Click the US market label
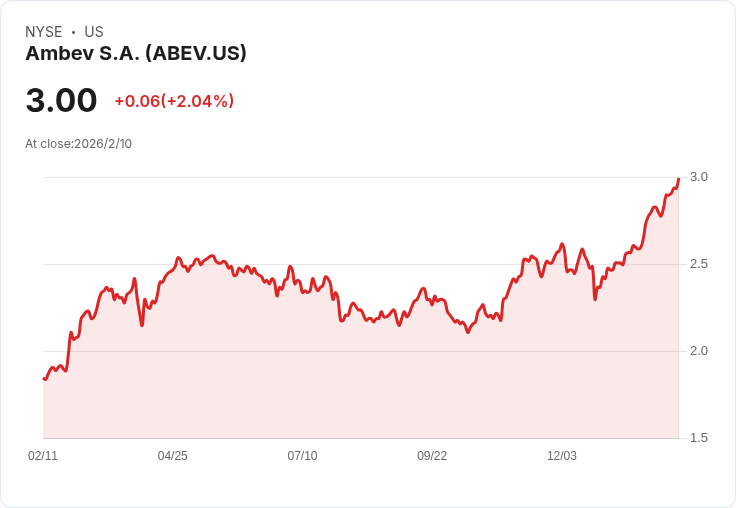This screenshot has height=508, width=736. click(94, 32)
